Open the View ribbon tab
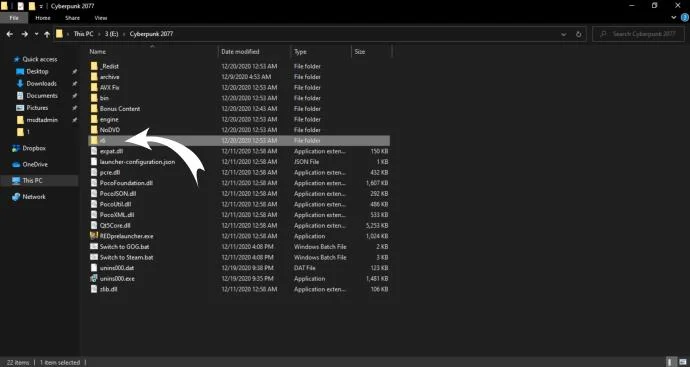Image resolution: width=690 pixels, height=367 pixels. (x=101, y=18)
